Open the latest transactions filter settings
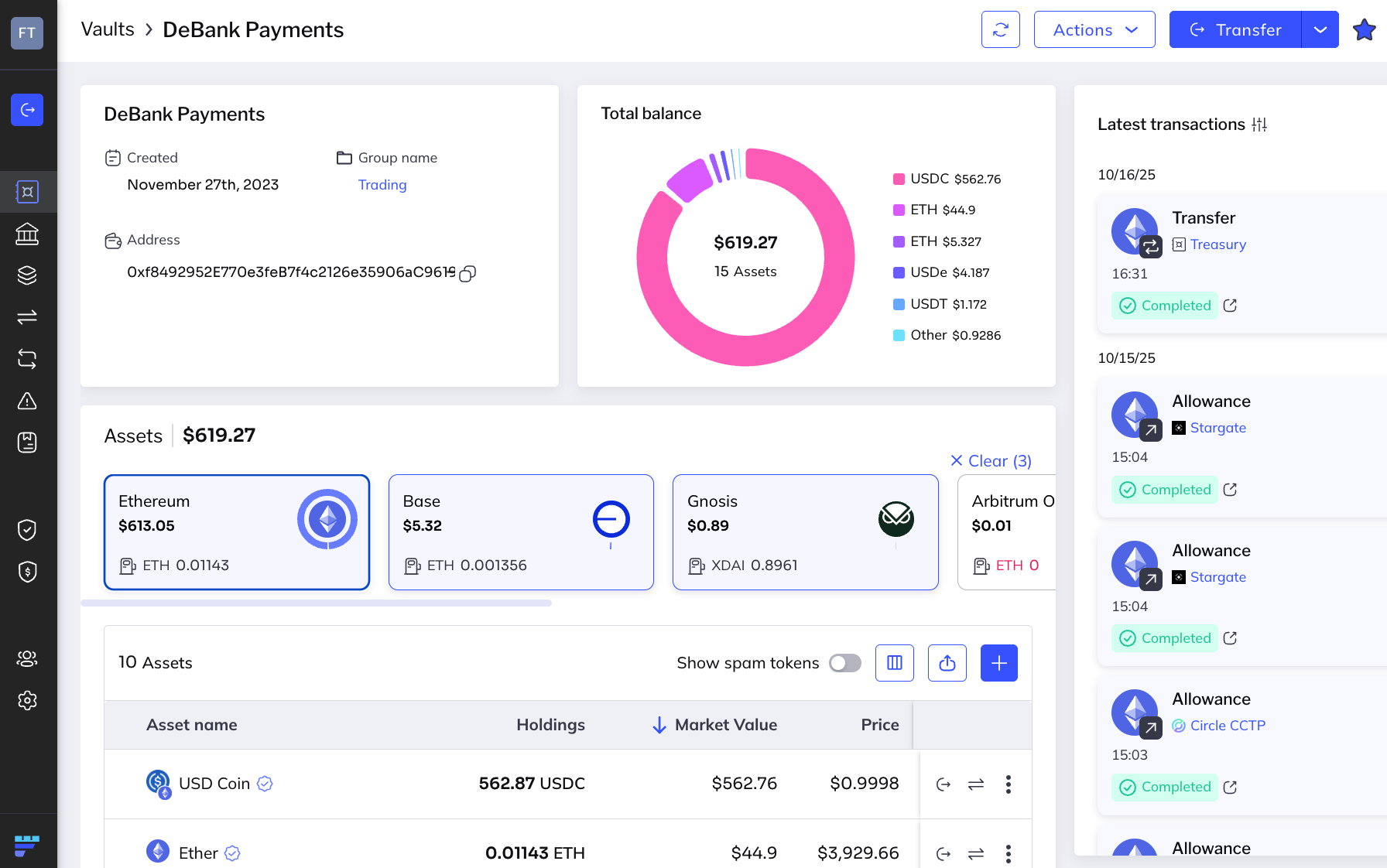The height and width of the screenshot is (868, 1387). pyautogui.click(x=1259, y=125)
